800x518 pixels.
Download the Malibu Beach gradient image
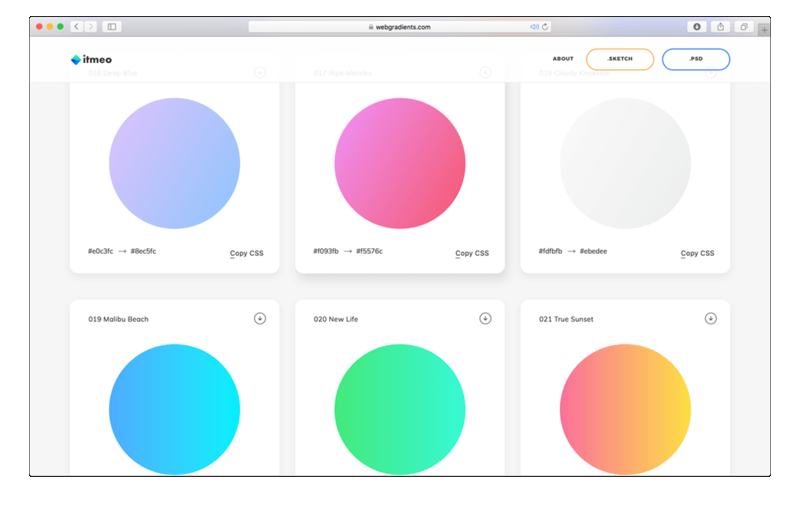click(x=260, y=319)
